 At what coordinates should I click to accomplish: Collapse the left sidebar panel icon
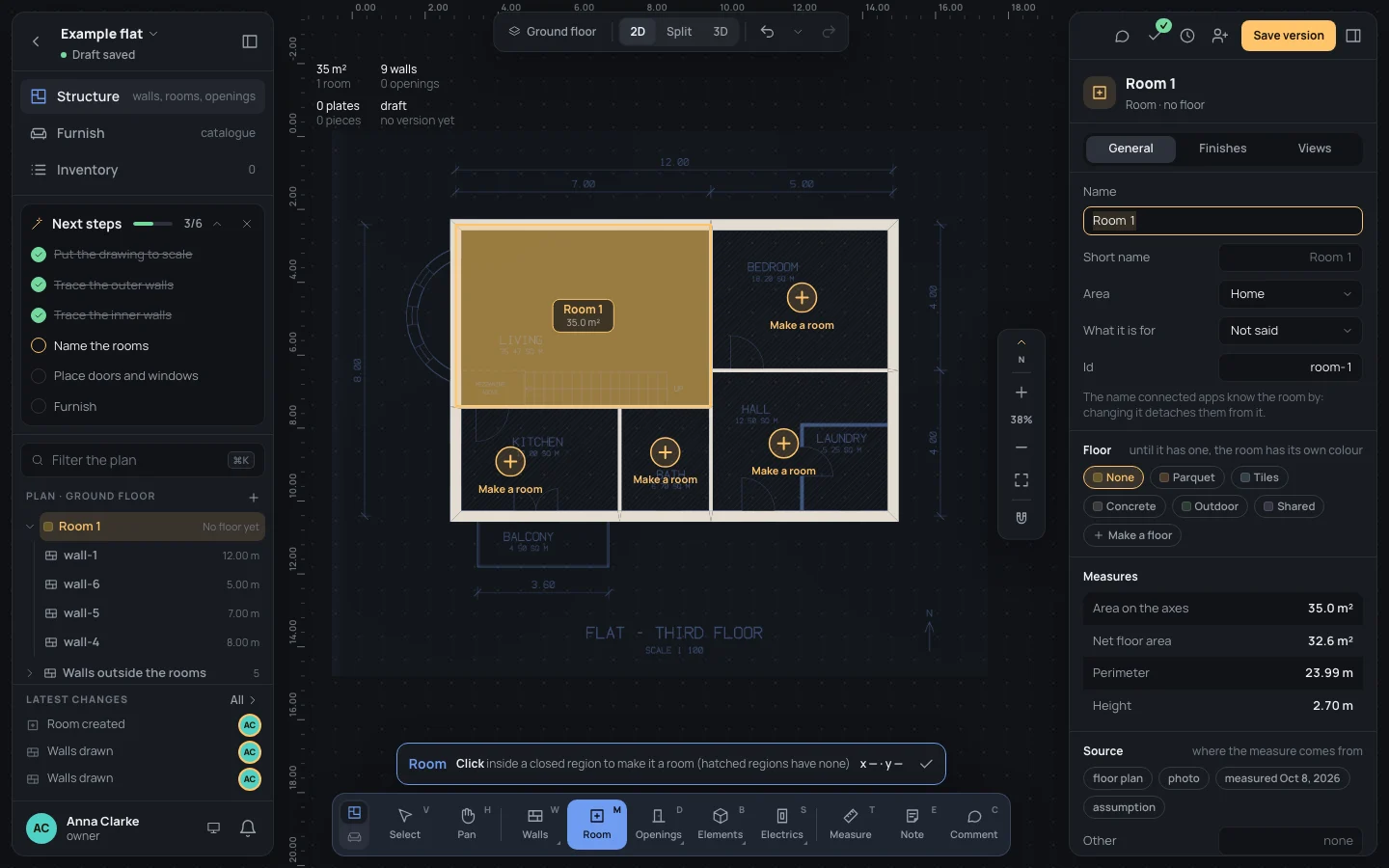click(250, 41)
